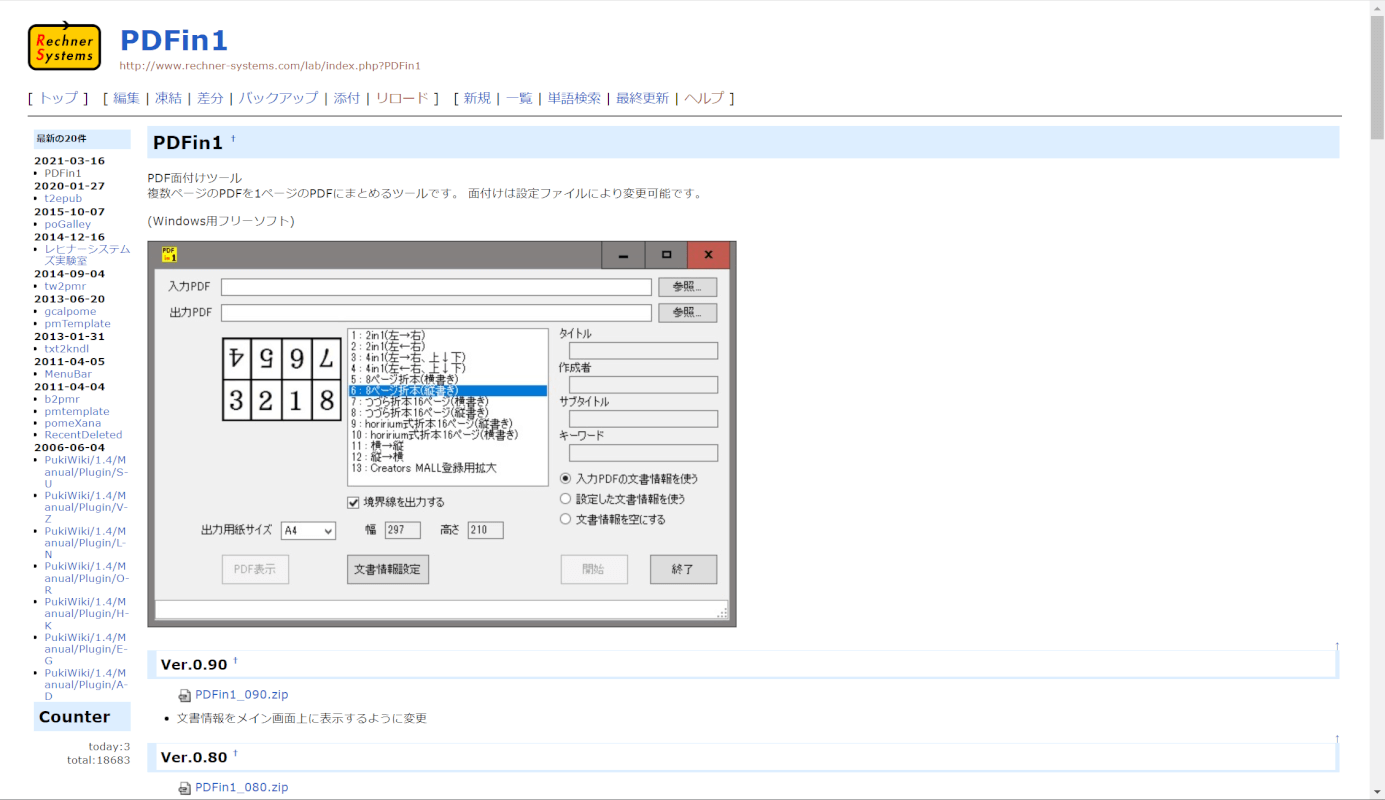Screen dimensions: 1385x800
Task: Open pmTemplate sidebar link
Action: (x=77, y=324)
